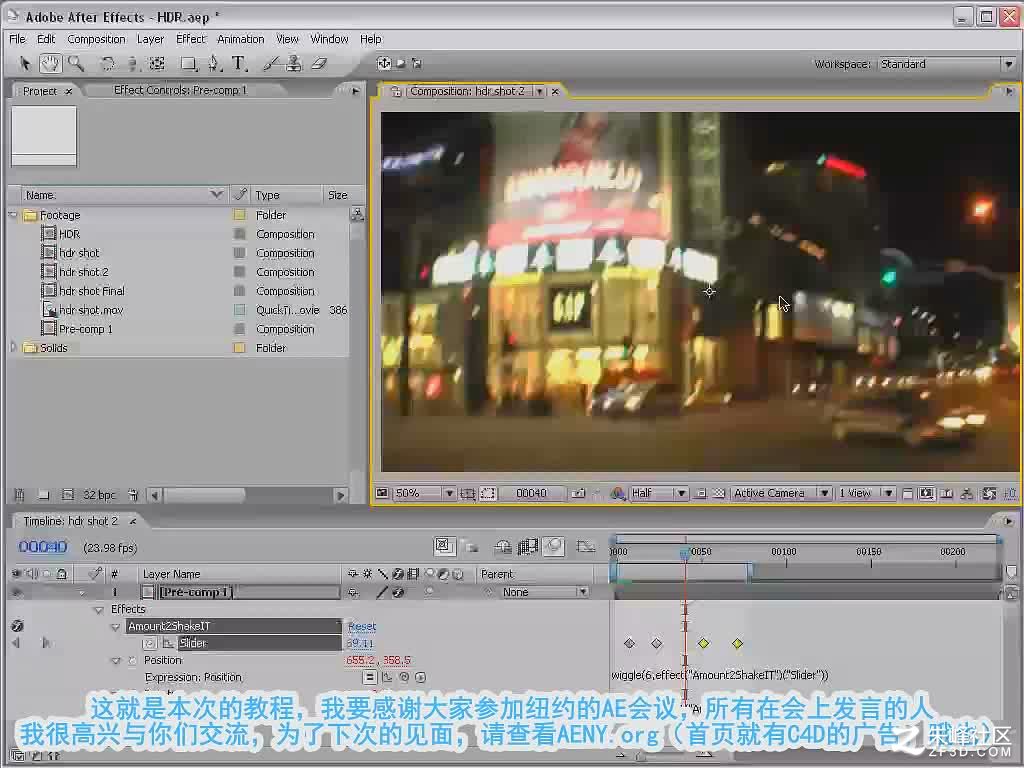
Task: Toggle Slider stopwatch keyframe icon
Action: click(150, 643)
